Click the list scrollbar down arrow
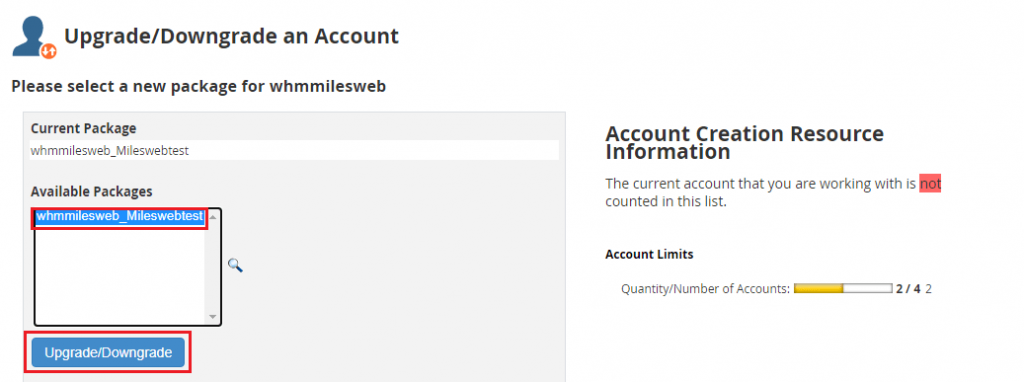 tap(213, 317)
